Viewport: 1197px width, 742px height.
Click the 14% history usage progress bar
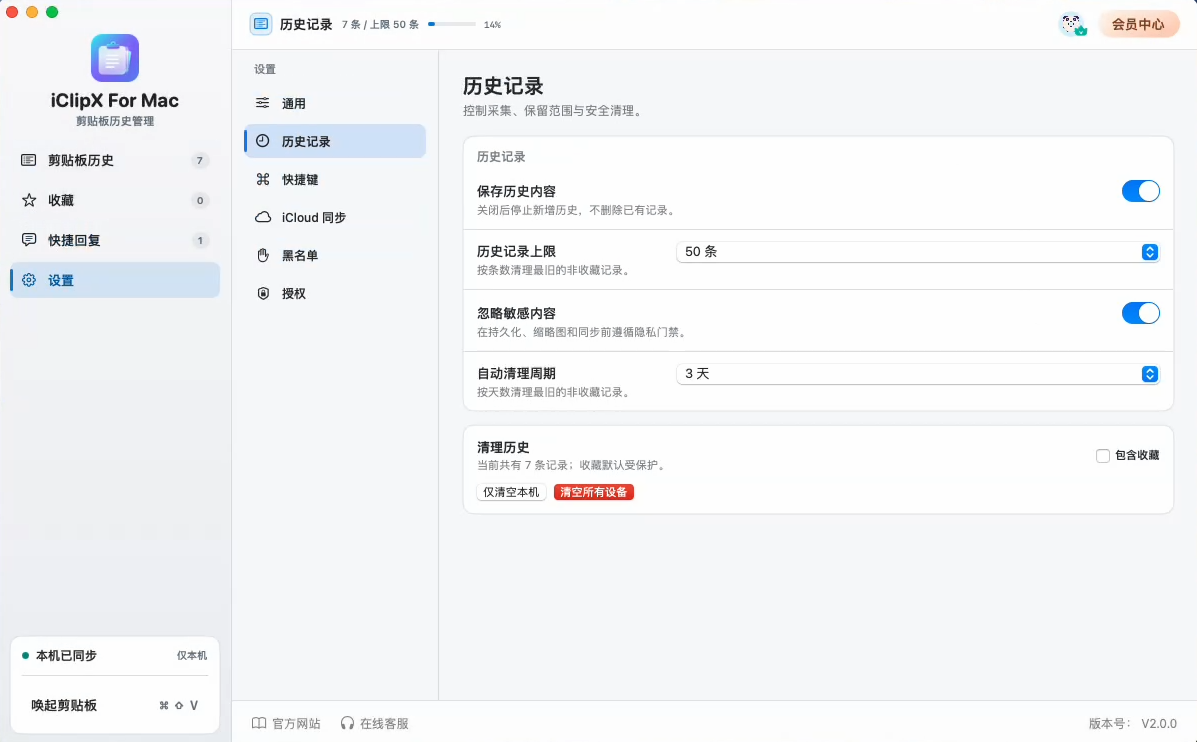452,24
